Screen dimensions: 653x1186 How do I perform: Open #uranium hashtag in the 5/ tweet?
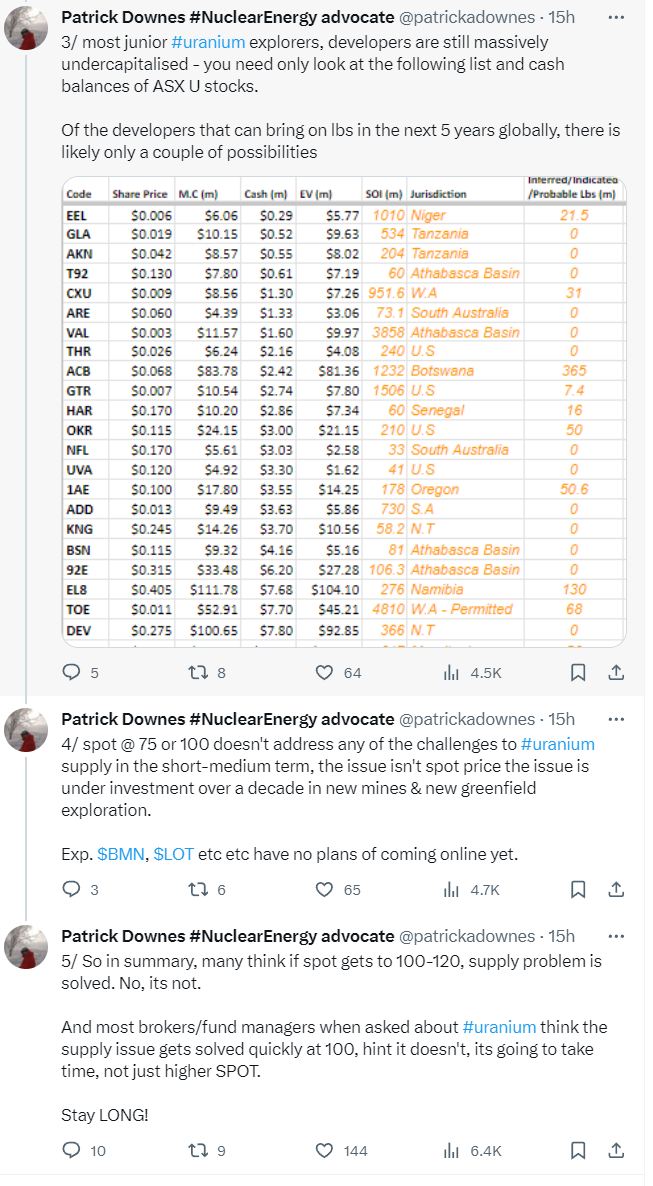[499, 1027]
